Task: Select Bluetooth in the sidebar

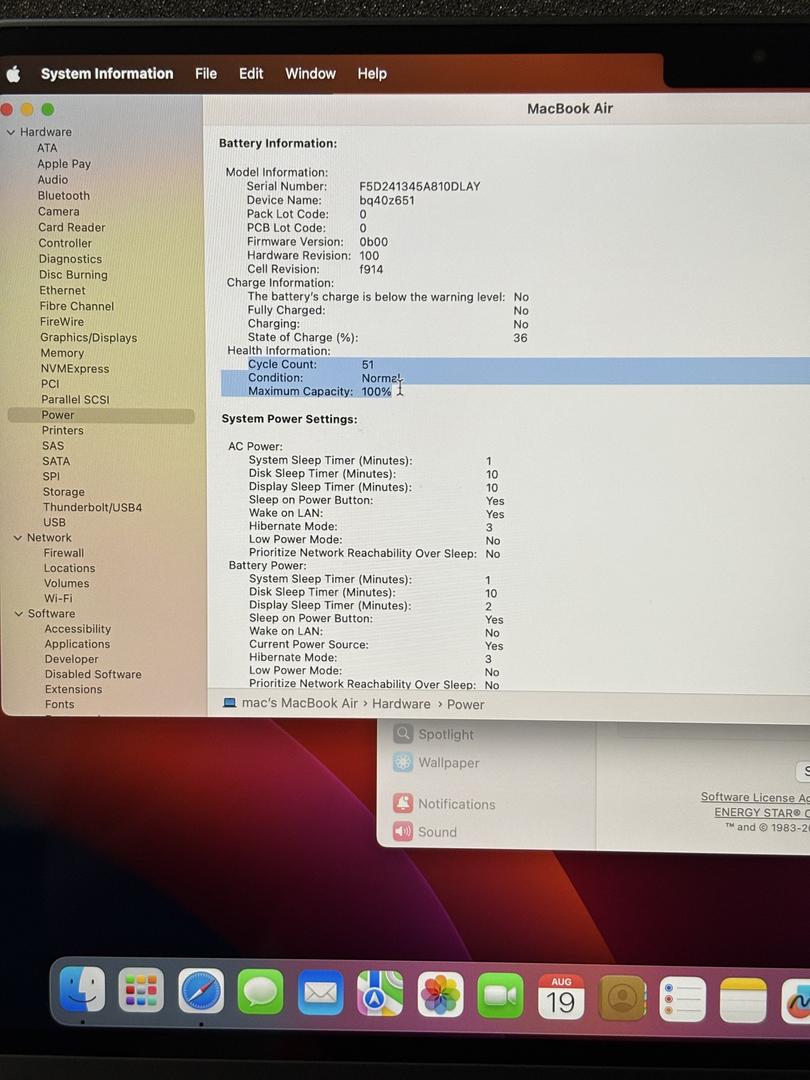Action: pyautogui.click(x=63, y=196)
